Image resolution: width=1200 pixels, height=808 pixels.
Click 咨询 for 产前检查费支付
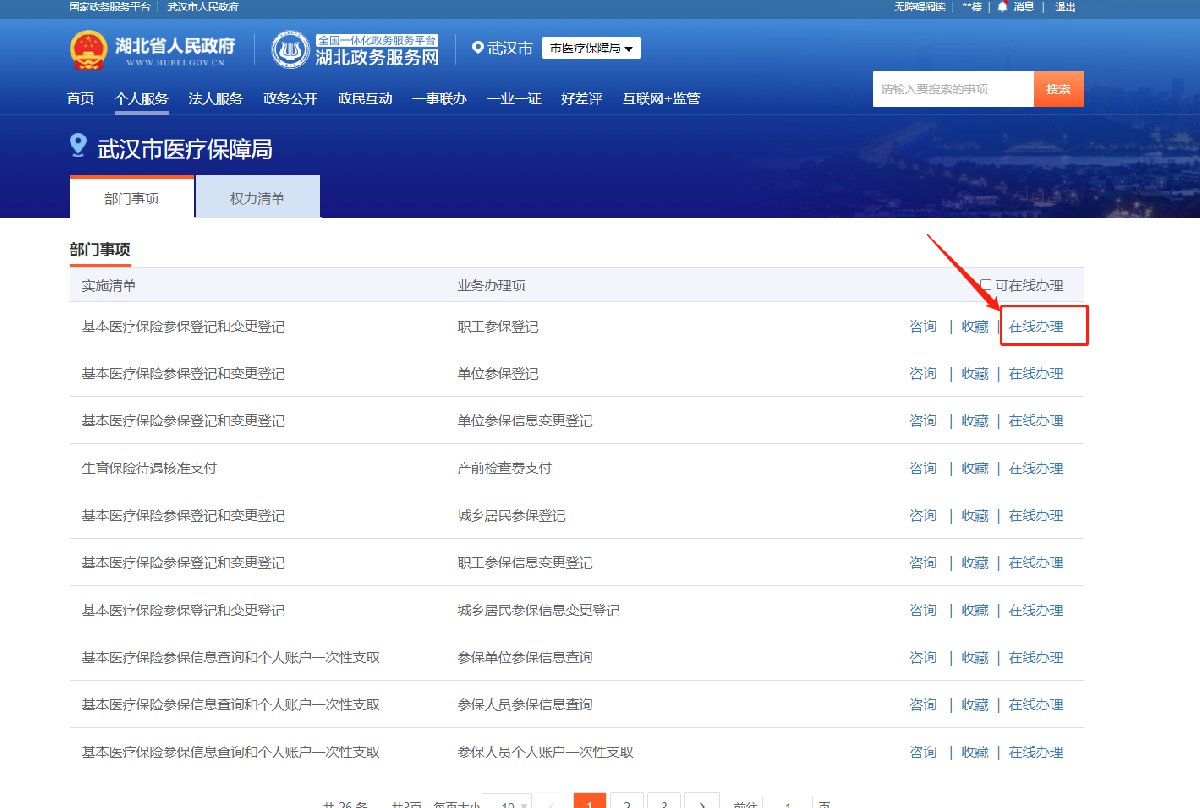click(922, 468)
